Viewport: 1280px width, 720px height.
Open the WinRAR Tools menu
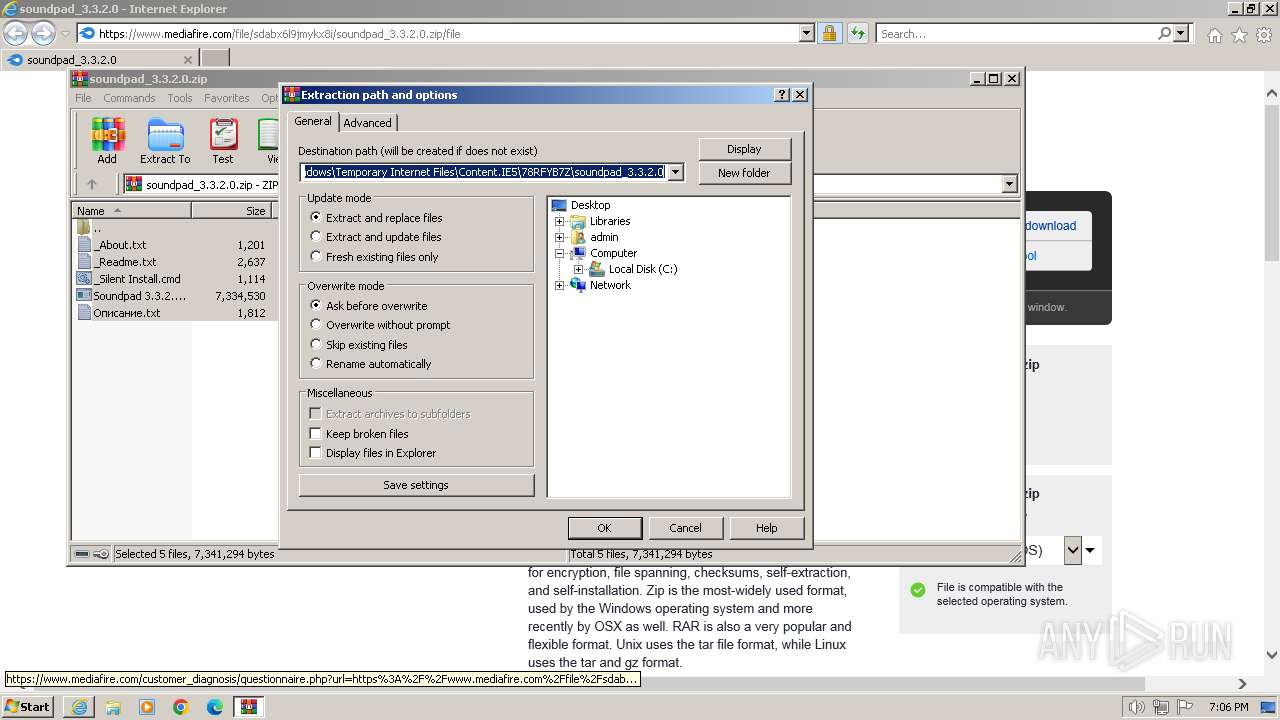coord(180,98)
